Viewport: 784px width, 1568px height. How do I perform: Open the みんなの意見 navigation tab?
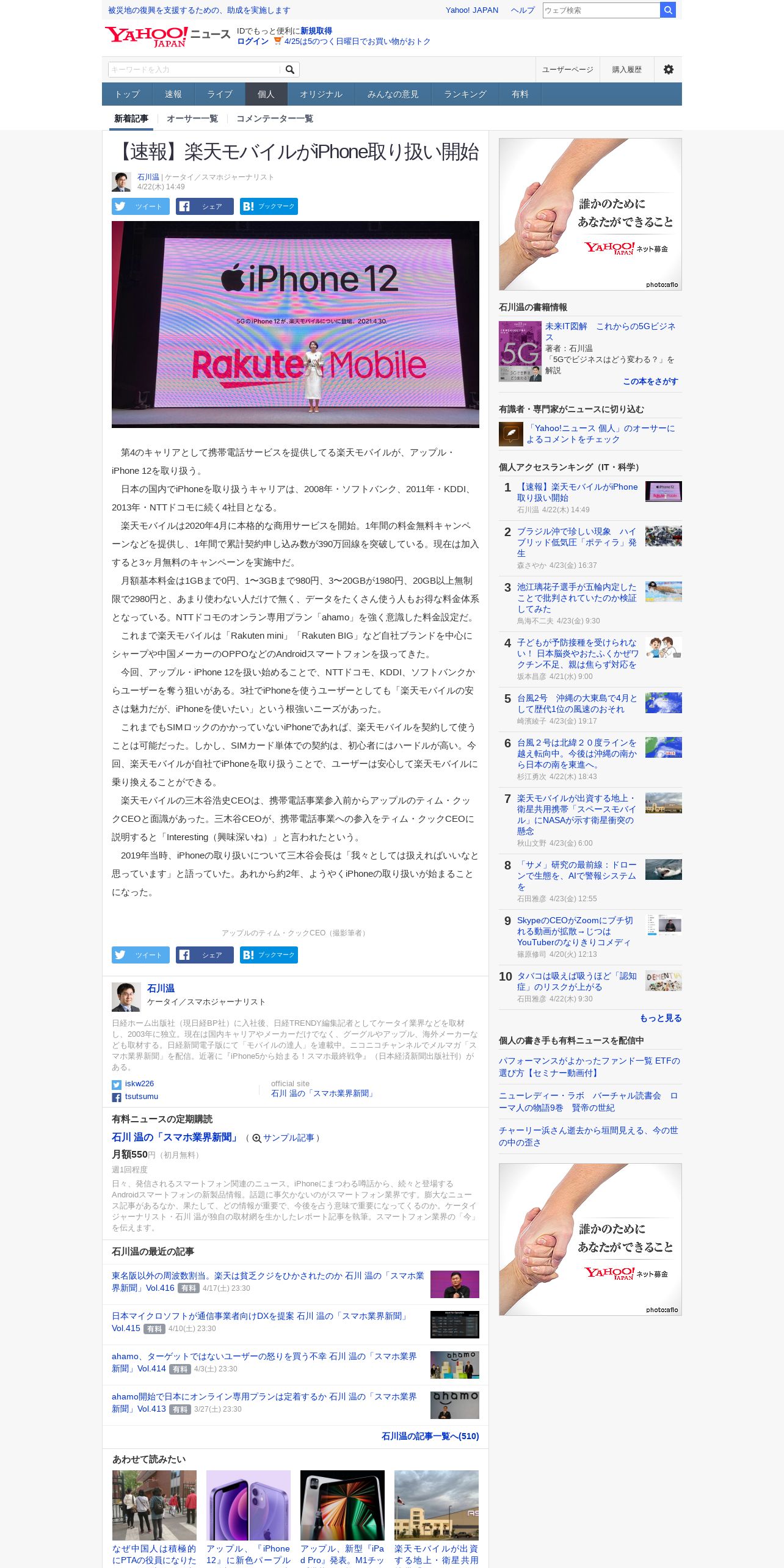(x=393, y=94)
